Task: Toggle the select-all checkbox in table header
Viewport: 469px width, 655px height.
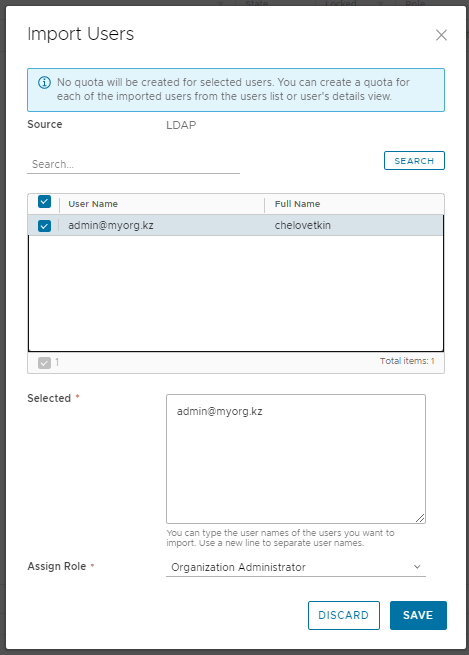Action: tap(44, 202)
